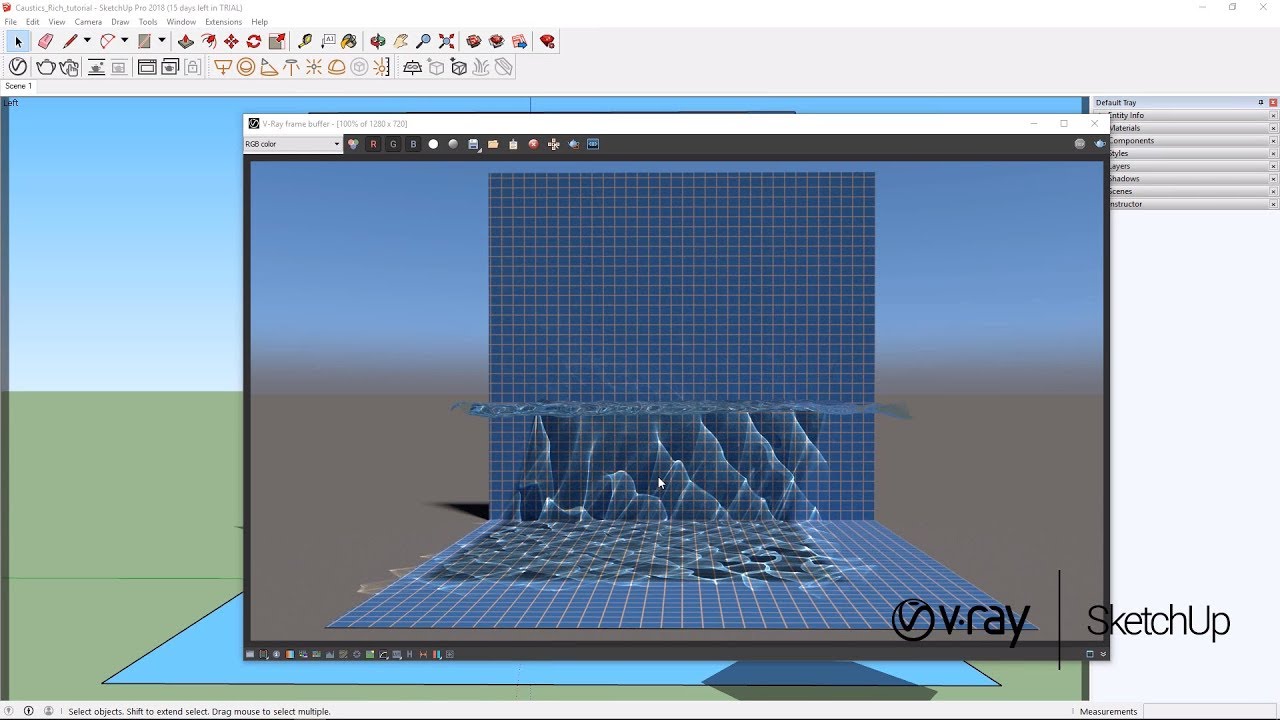Toggle monochromatic mode gray circle
The height and width of the screenshot is (720, 1280).
[x=453, y=144]
